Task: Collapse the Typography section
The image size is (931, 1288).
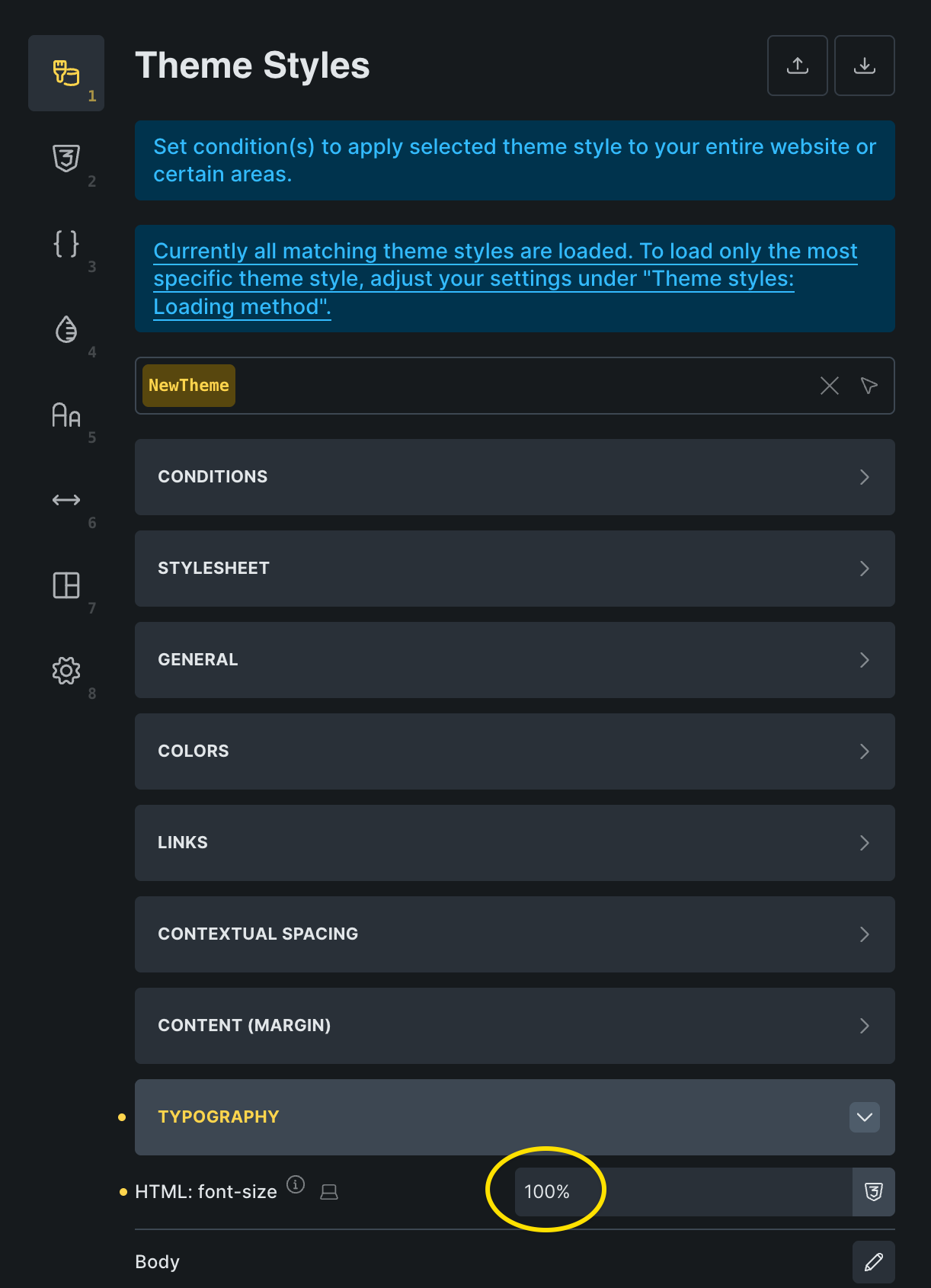Action: 864,1117
